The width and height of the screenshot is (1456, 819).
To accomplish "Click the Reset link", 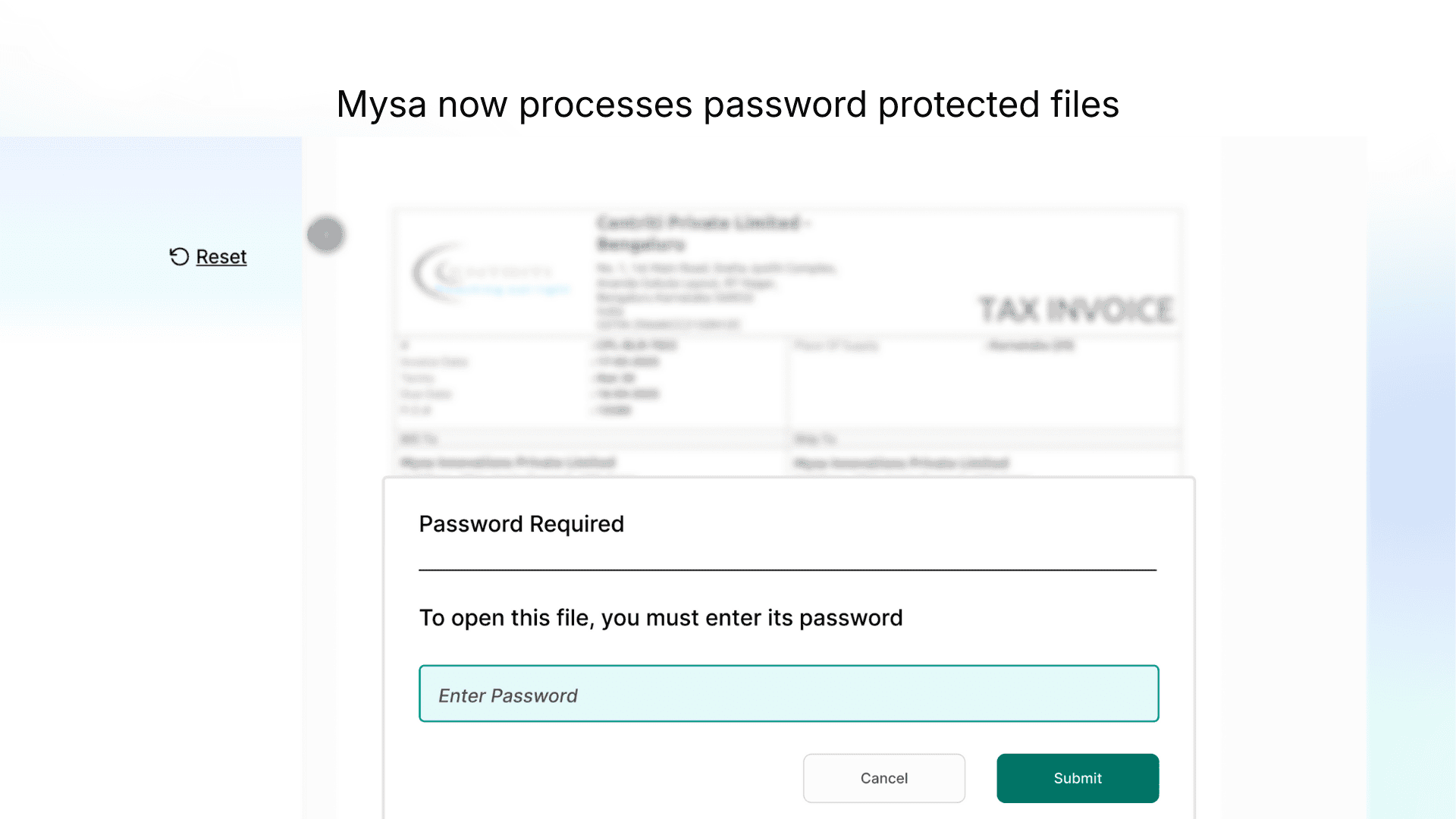I will pyautogui.click(x=221, y=256).
